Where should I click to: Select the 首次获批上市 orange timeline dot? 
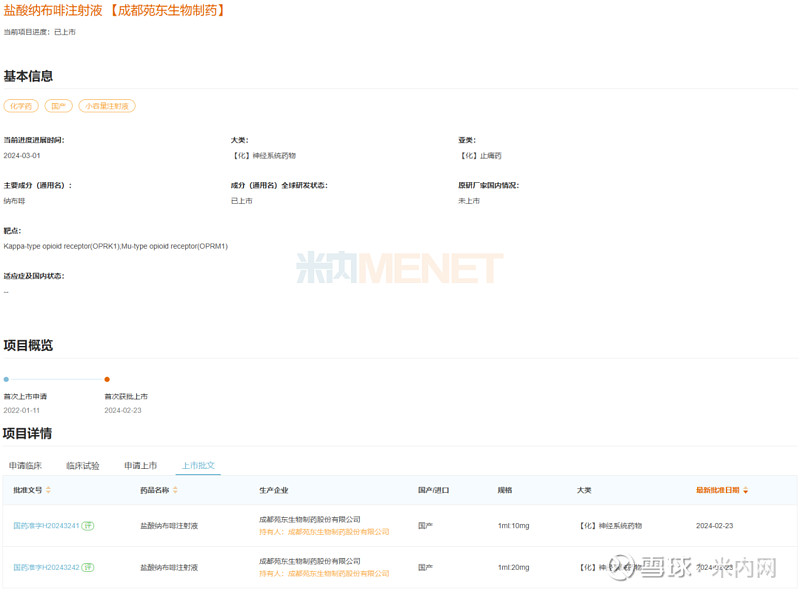pos(107,379)
